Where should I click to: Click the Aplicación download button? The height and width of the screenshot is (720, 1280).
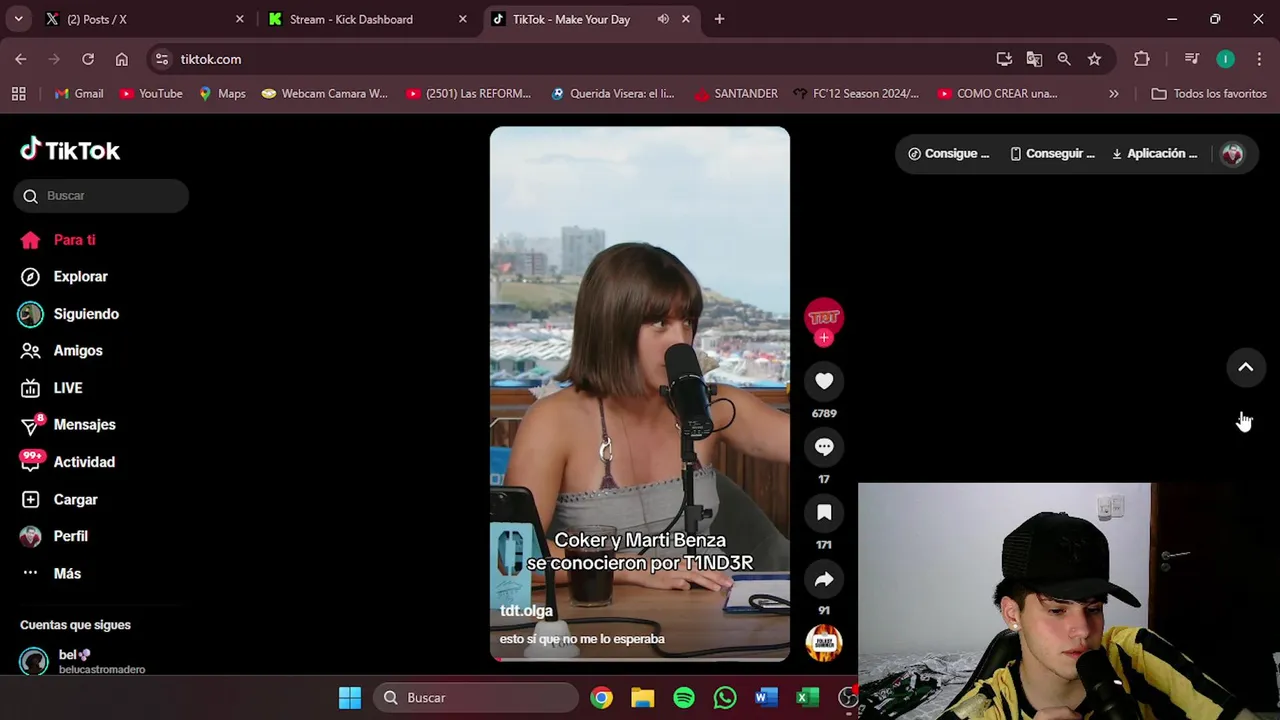[x=1154, y=154]
